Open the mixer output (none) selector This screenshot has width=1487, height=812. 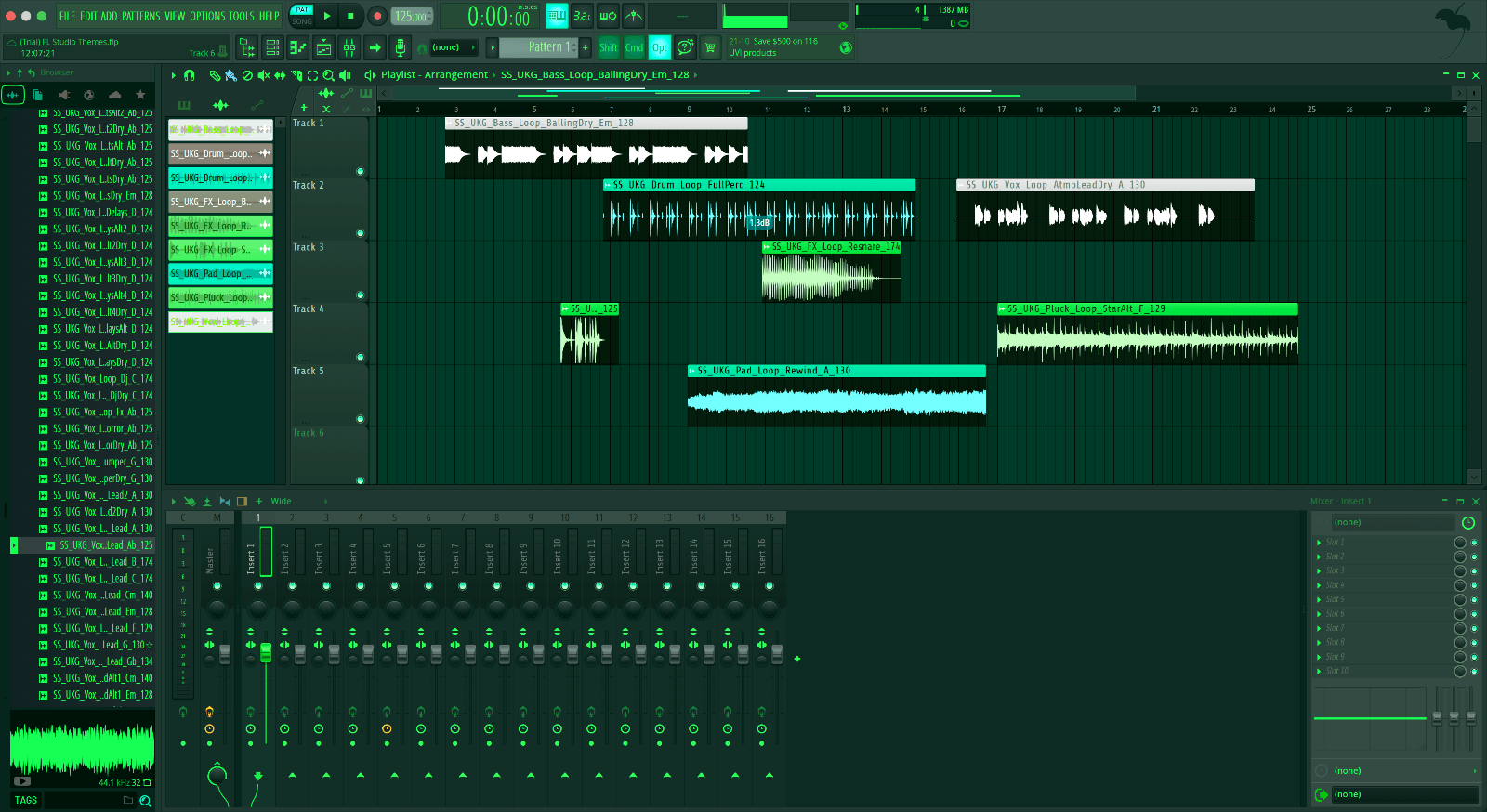(x=1404, y=794)
